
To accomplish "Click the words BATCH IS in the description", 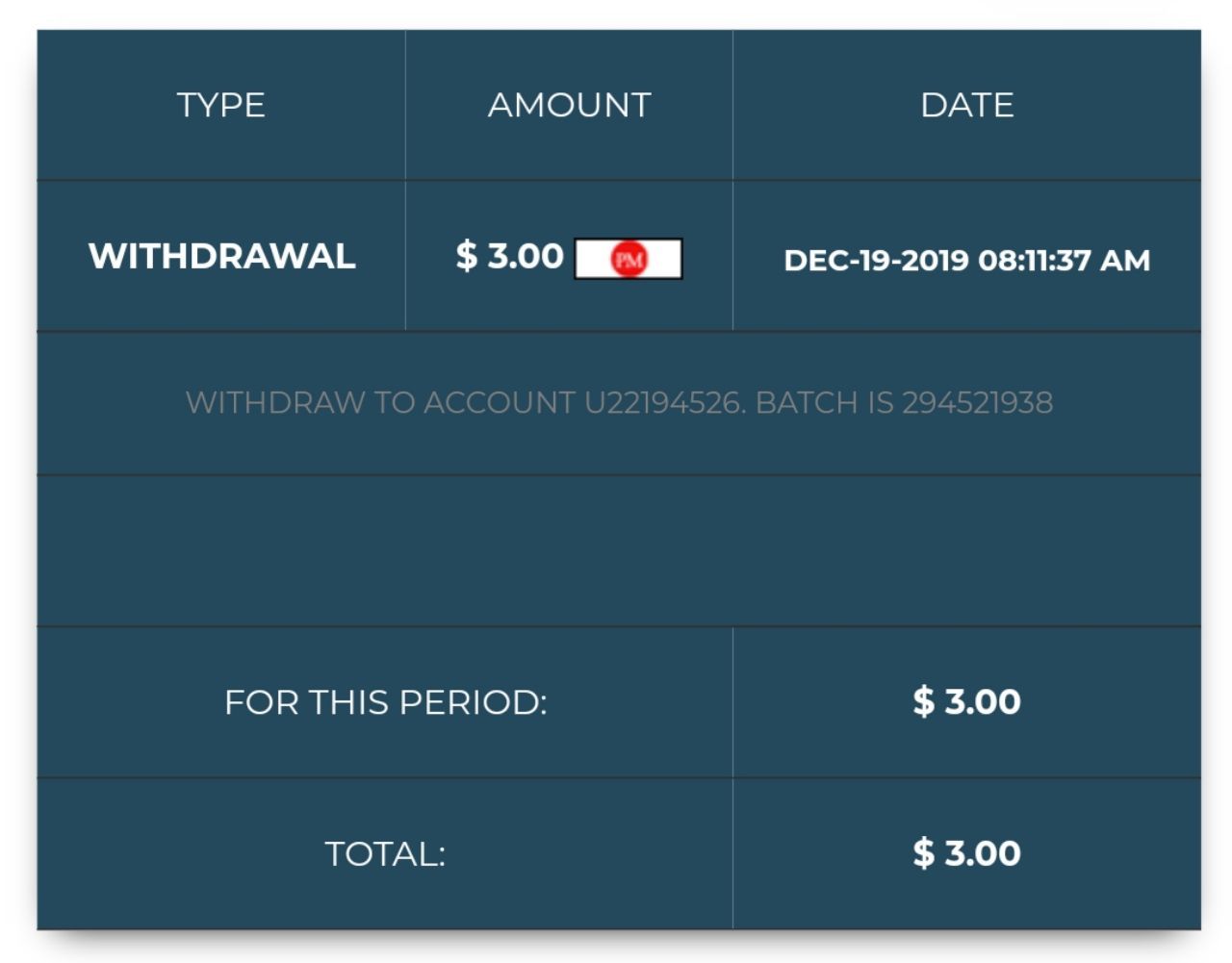I will tap(824, 402).
